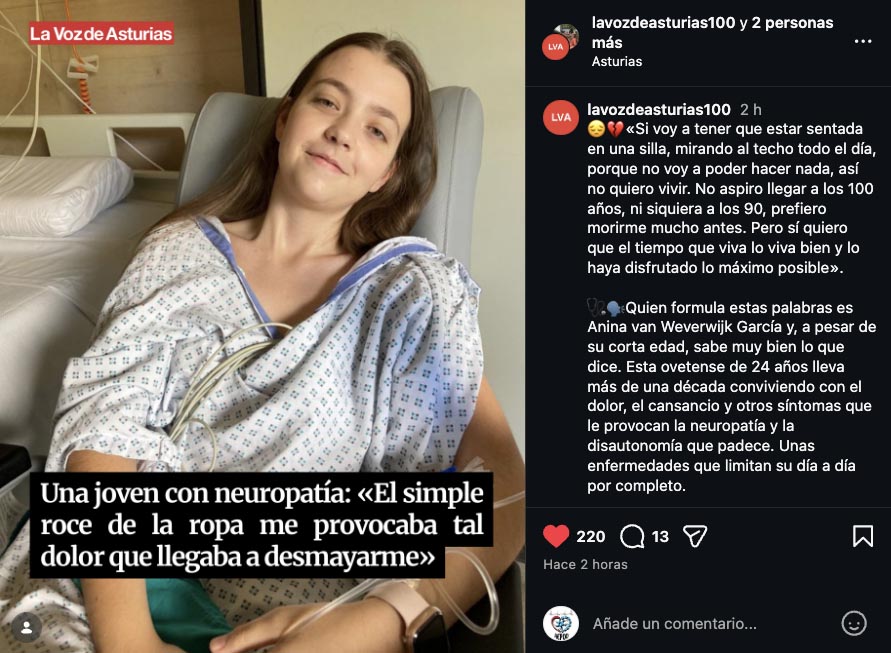The height and width of the screenshot is (653, 891).
Task: Click the red heart like icon
Action: coord(556,536)
